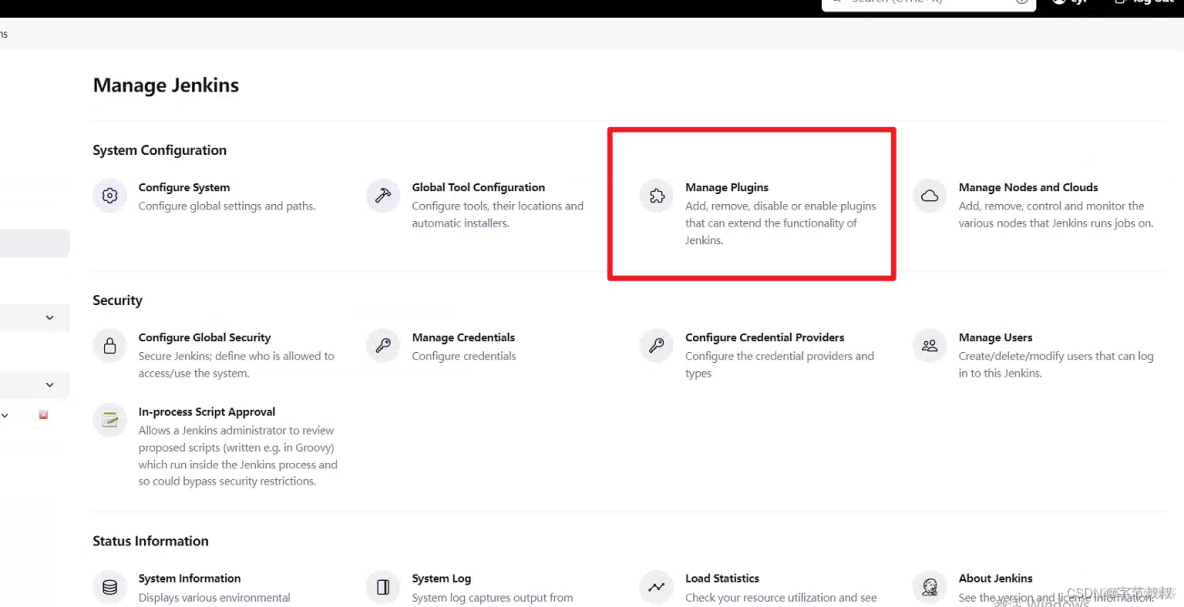This screenshot has width=1184, height=607.
Task: Click the In-process Script Approval notepad icon
Action: (x=110, y=420)
